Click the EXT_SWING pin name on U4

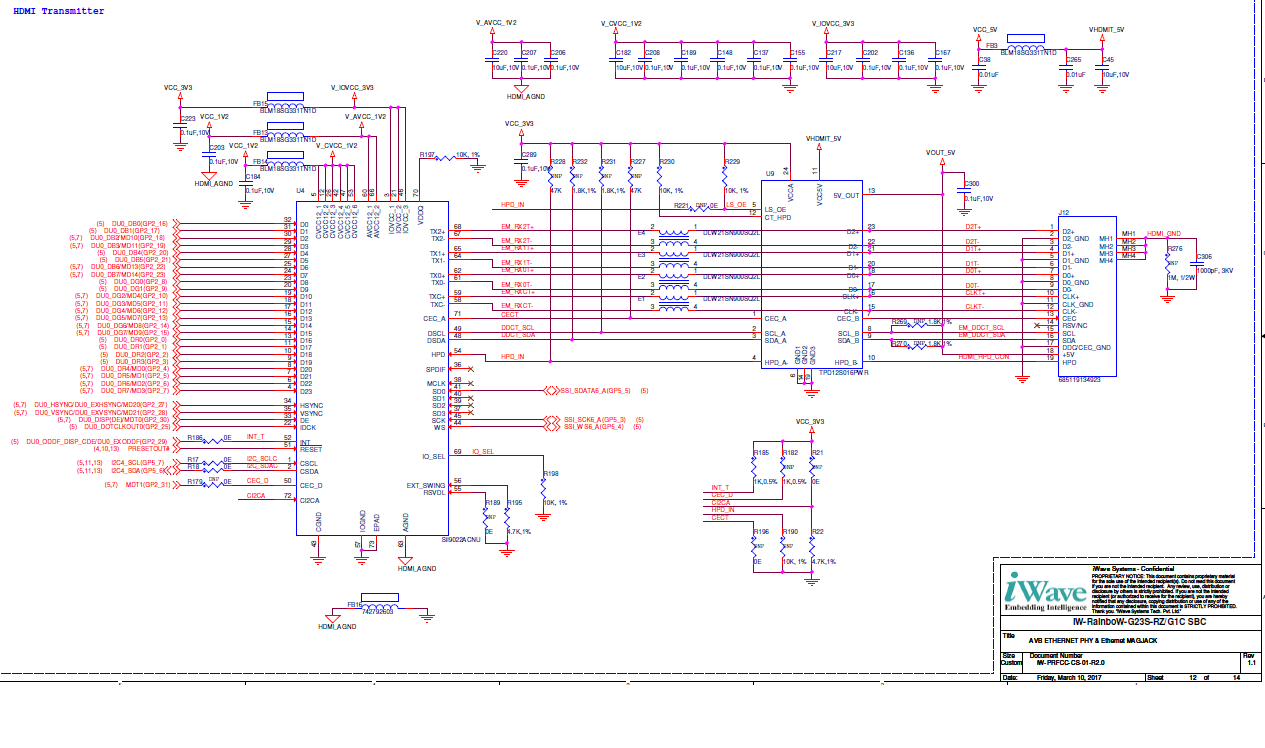(x=425, y=484)
